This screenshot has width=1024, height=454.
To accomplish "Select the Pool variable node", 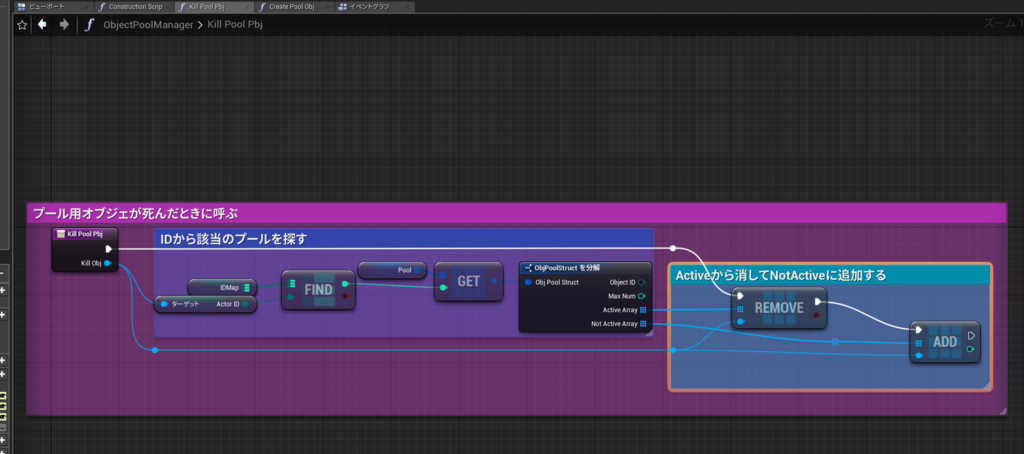I will (x=392, y=269).
